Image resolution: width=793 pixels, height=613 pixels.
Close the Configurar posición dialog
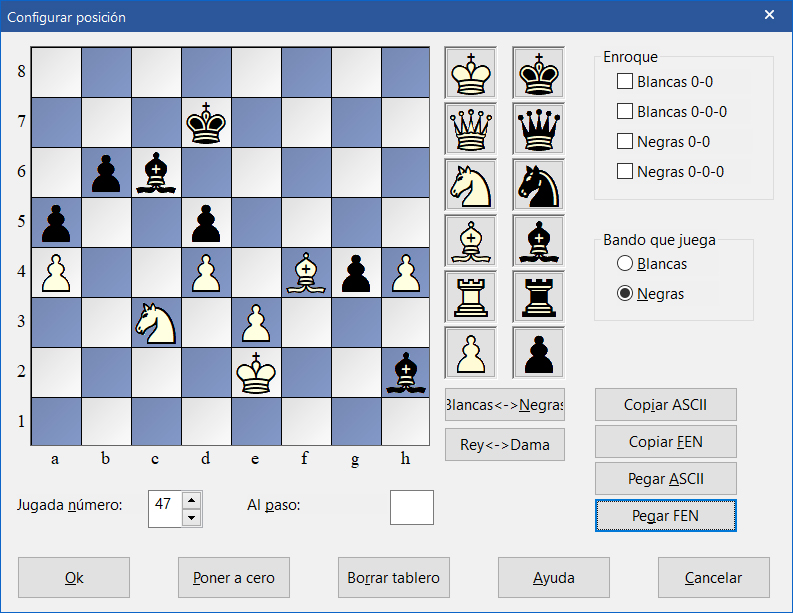(769, 15)
